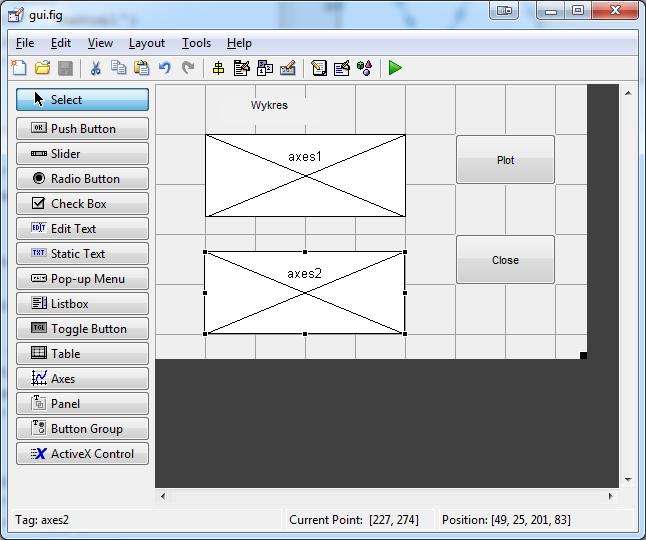Click the horizontal scrollbar right arrow
This screenshot has width=646, height=540.
tap(611, 496)
